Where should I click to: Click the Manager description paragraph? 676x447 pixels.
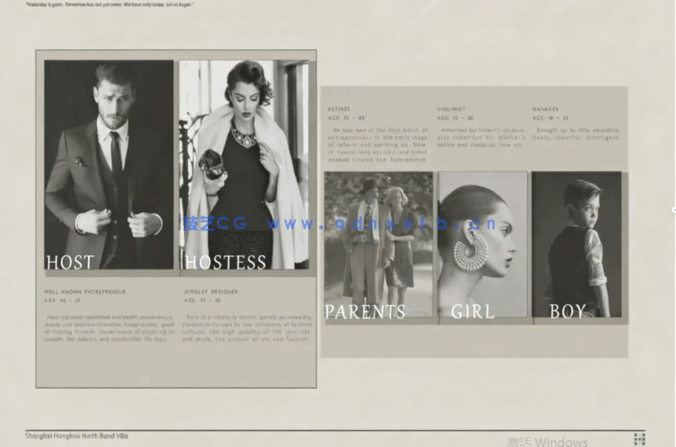coord(578,132)
